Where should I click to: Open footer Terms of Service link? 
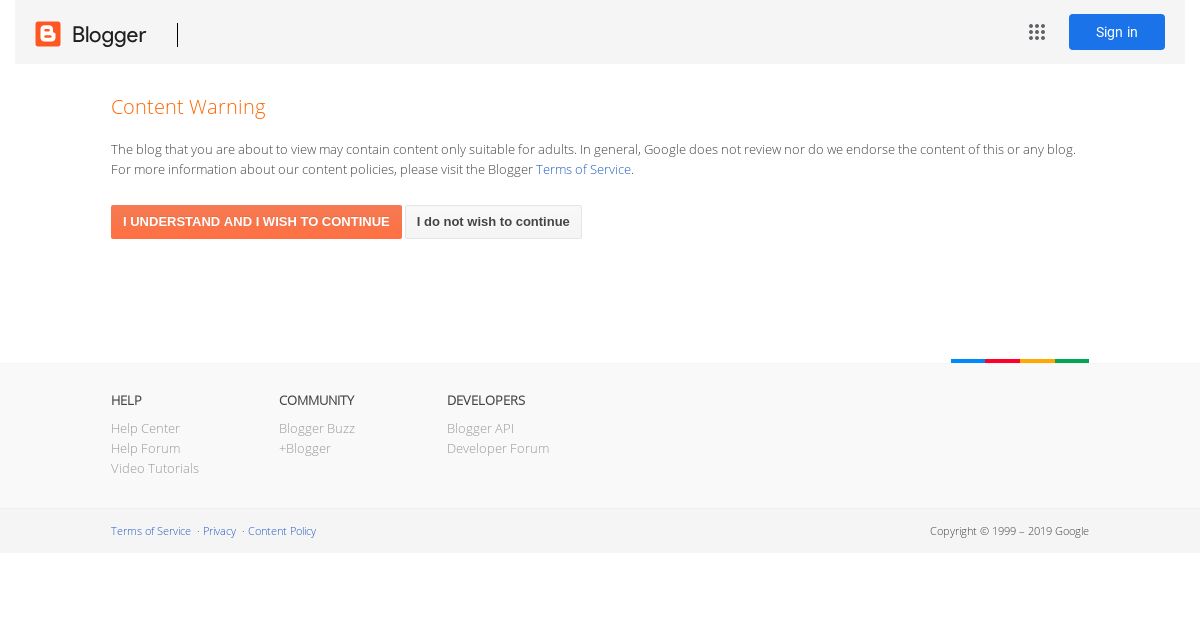pos(151,531)
